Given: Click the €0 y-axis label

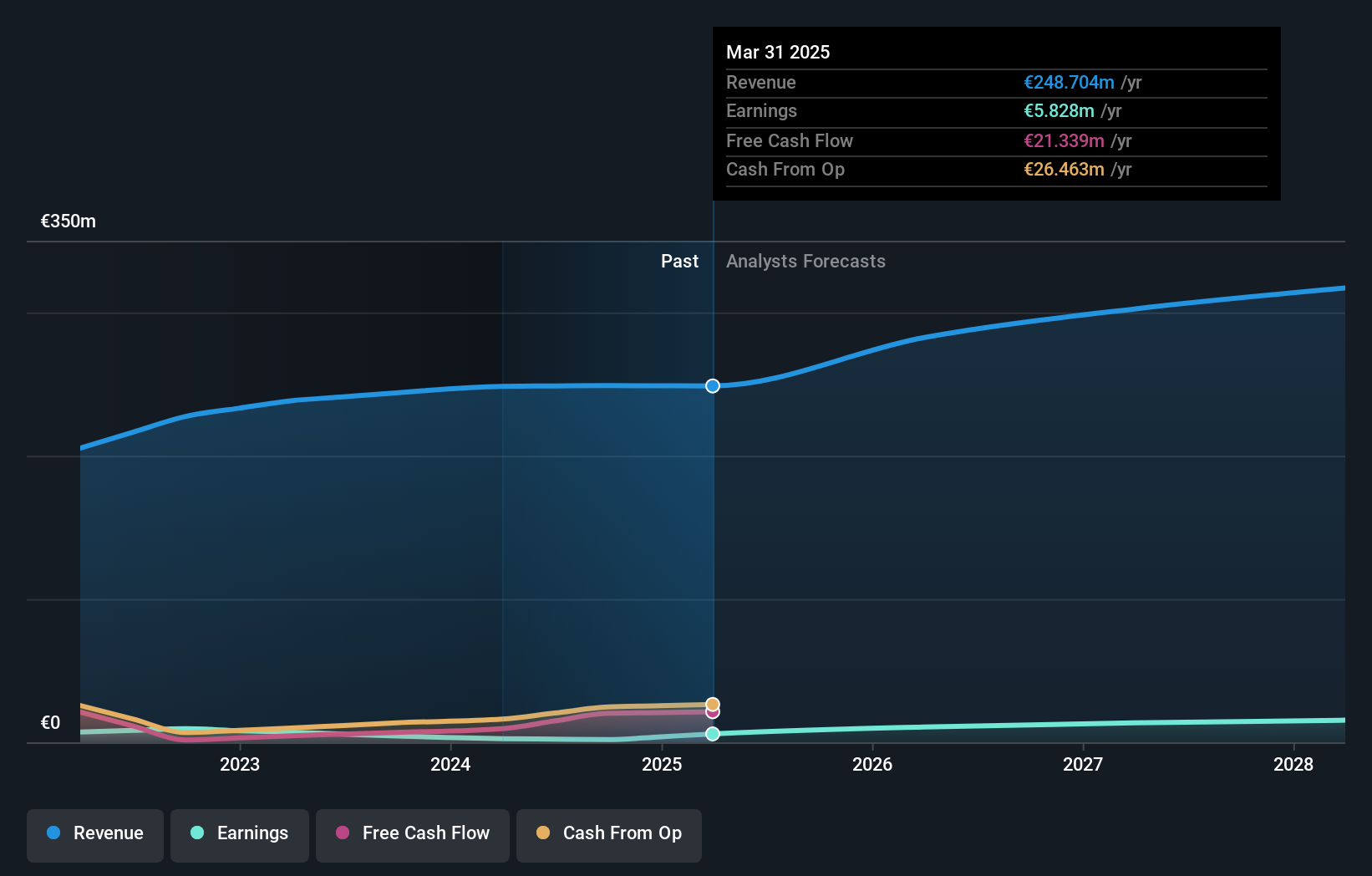Looking at the screenshot, I should (x=51, y=723).
